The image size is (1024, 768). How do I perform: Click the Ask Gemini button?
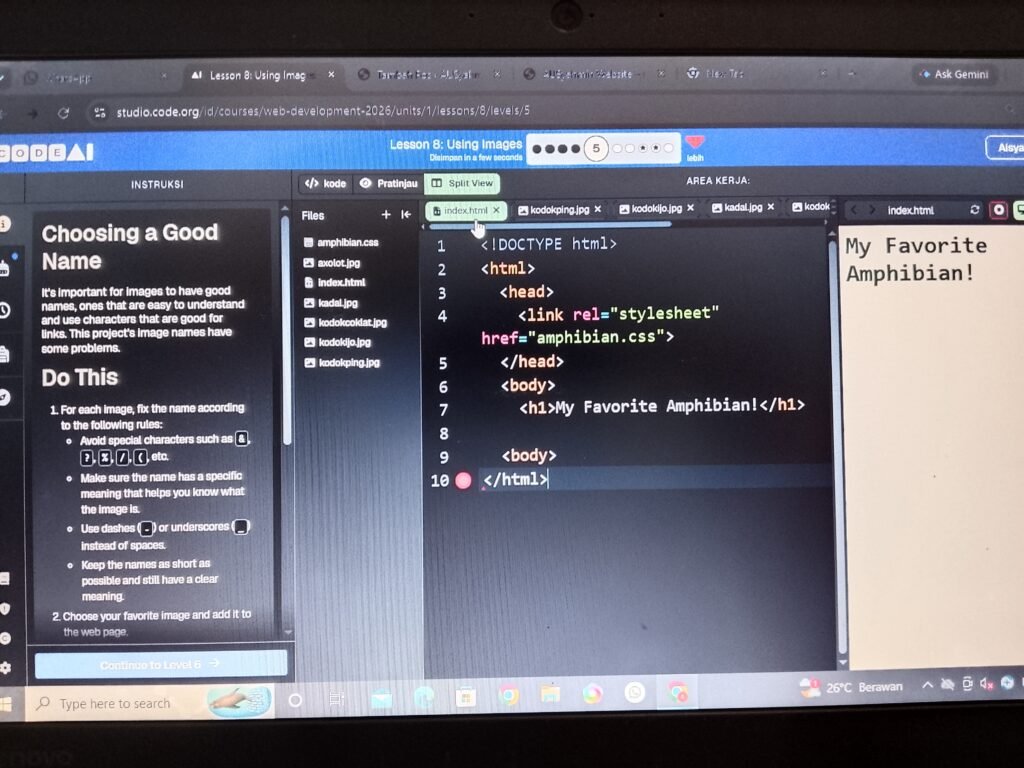pyautogui.click(x=954, y=74)
